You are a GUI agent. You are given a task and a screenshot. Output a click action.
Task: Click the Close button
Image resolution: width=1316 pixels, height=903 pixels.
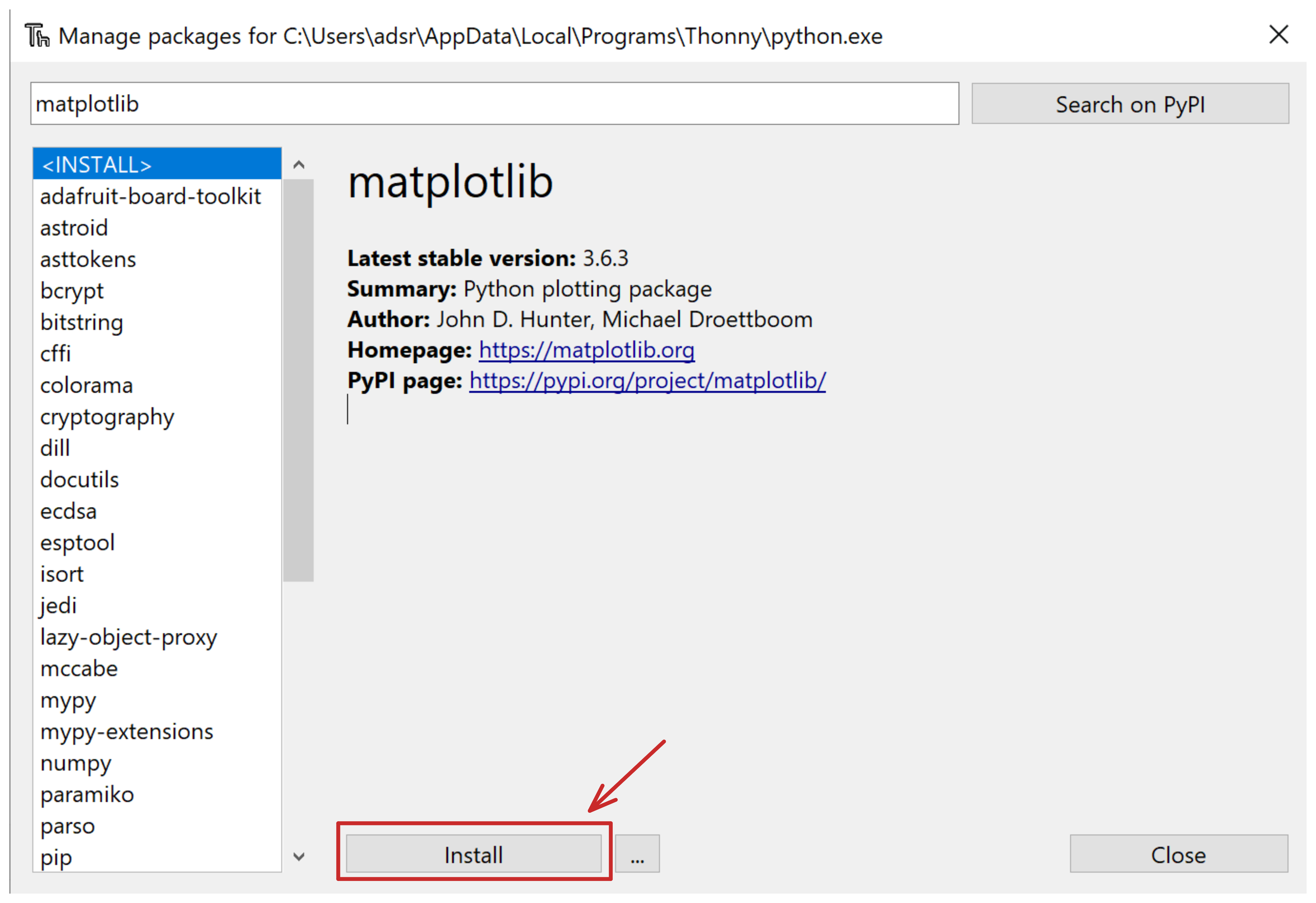pyautogui.click(x=1179, y=854)
